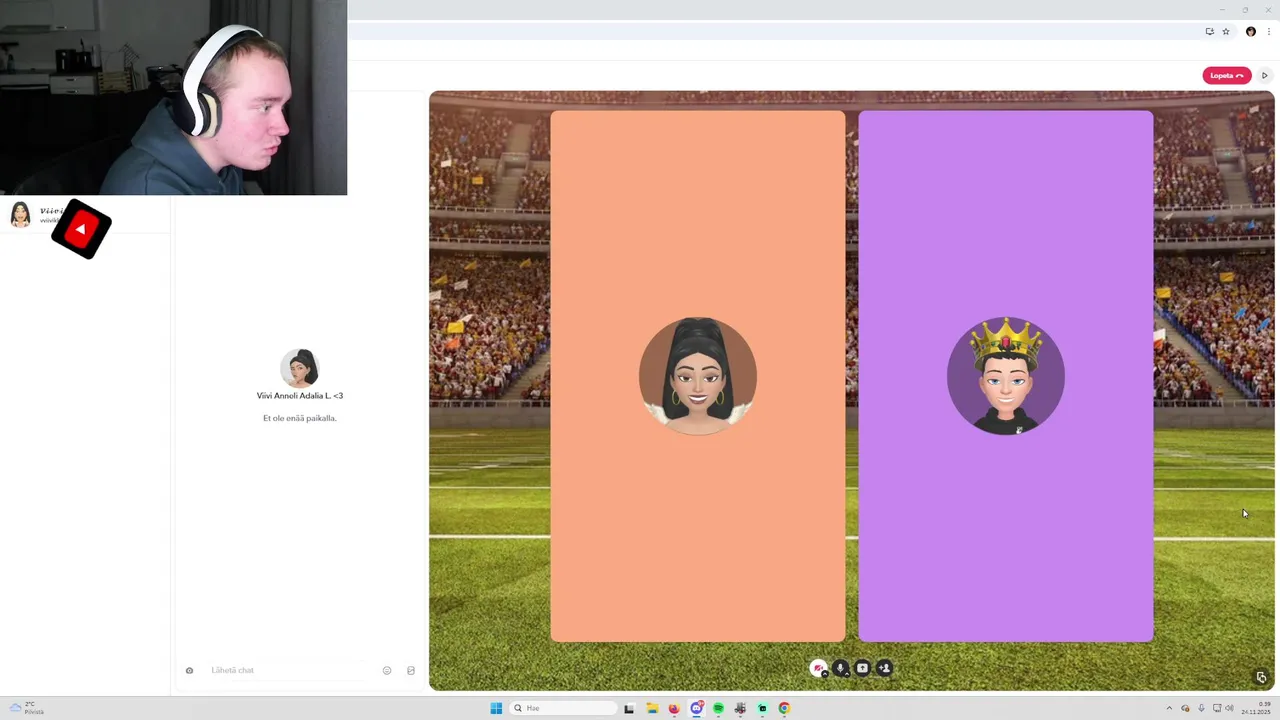Click the crowned avatar in the purple tile

pos(1006,376)
